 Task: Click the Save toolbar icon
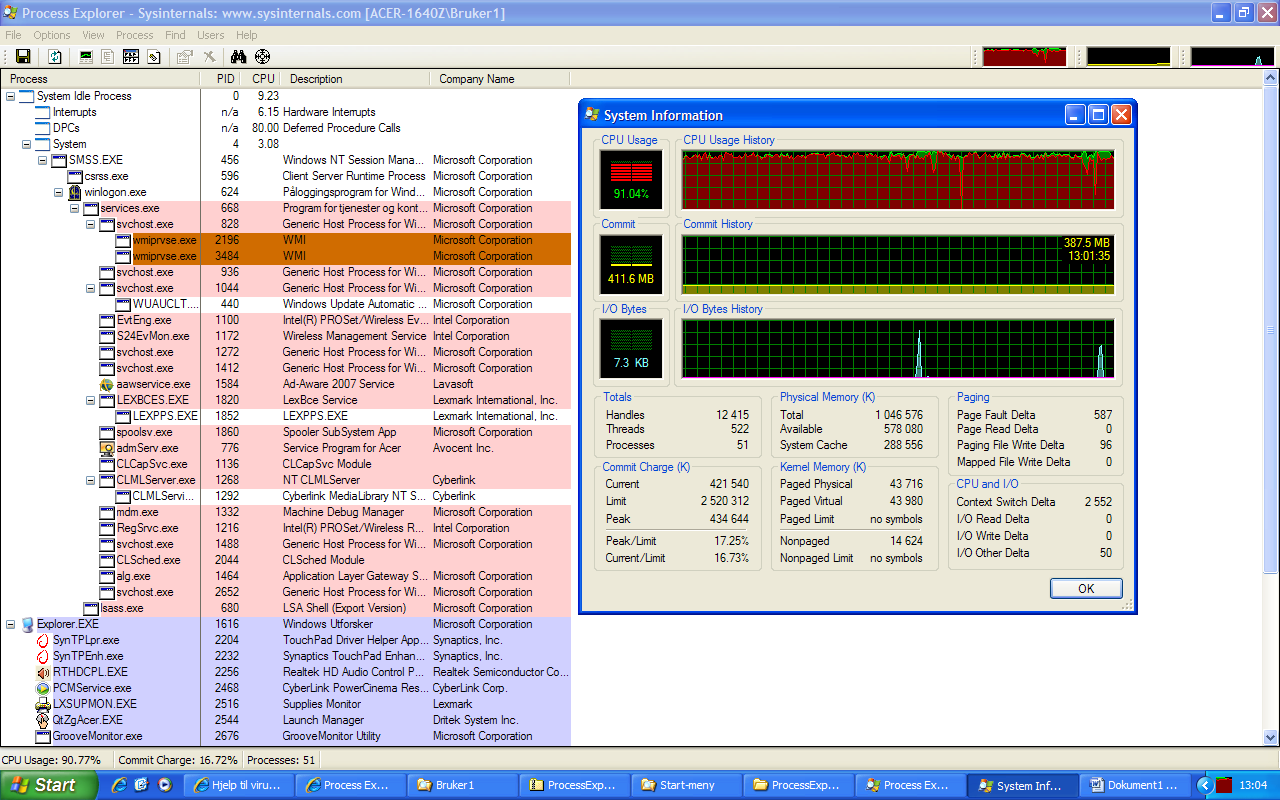[x=22, y=57]
